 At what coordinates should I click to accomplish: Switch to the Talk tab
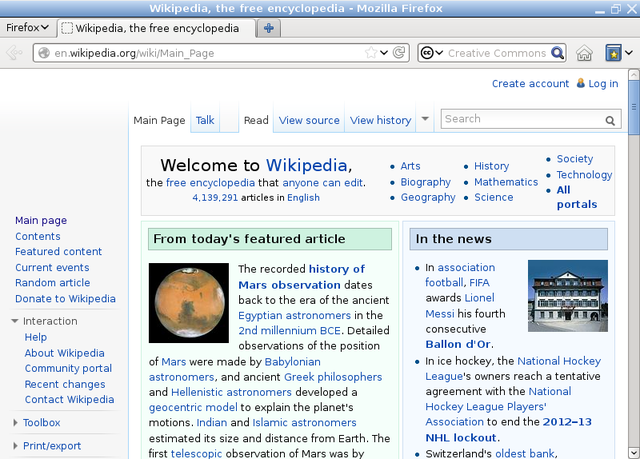pos(205,120)
